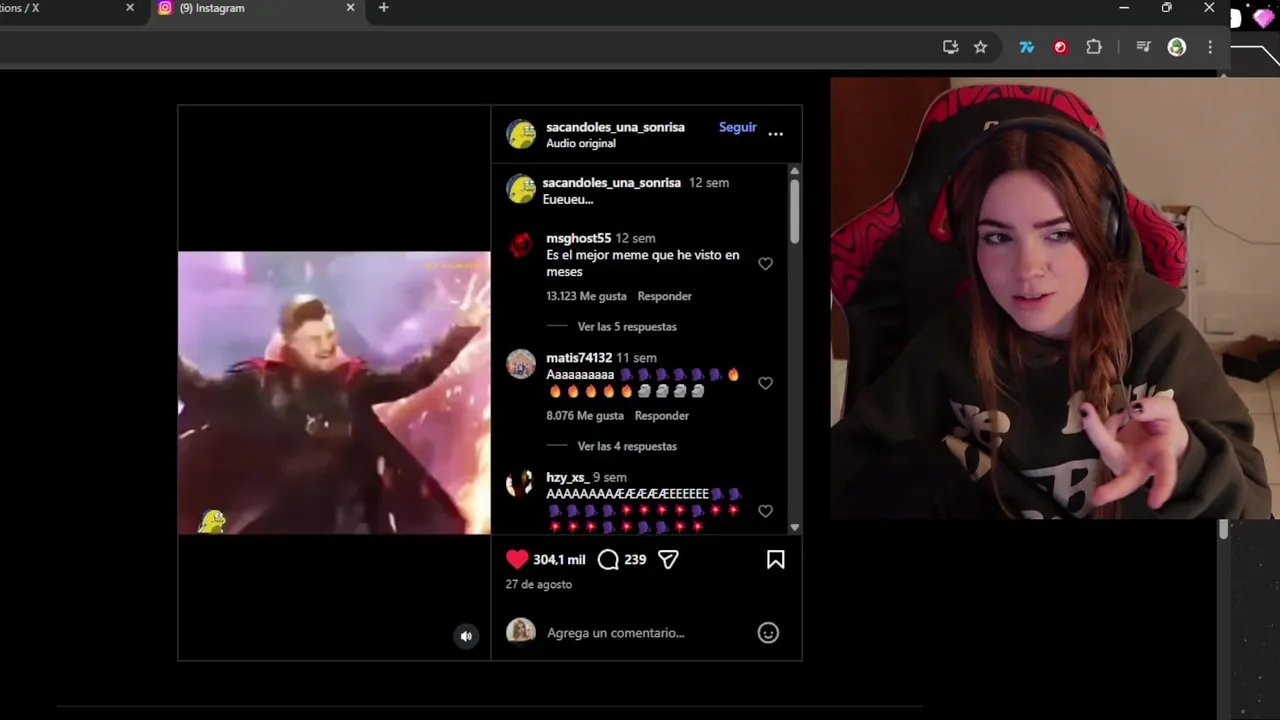Viewport: 1280px width, 720px height.
Task: View 13.123 Me gusta likes list
Action: [x=586, y=296]
